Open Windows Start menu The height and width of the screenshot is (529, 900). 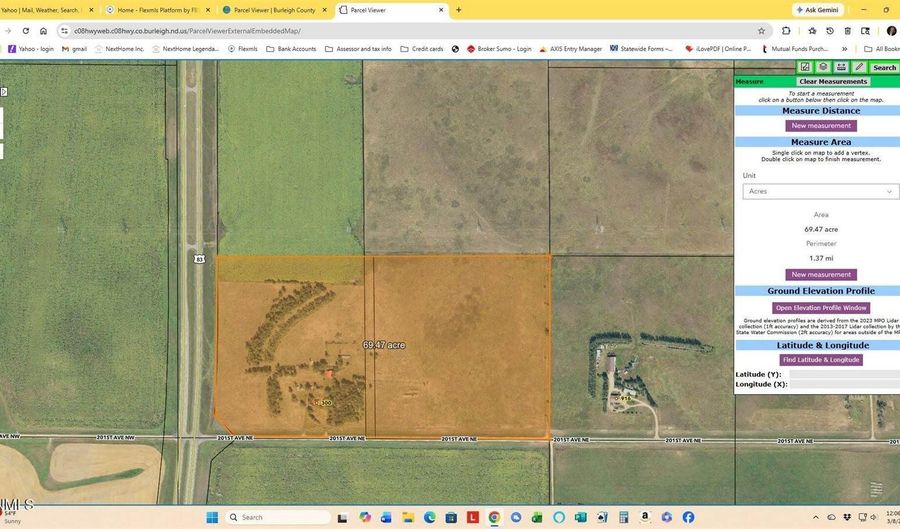[212, 518]
